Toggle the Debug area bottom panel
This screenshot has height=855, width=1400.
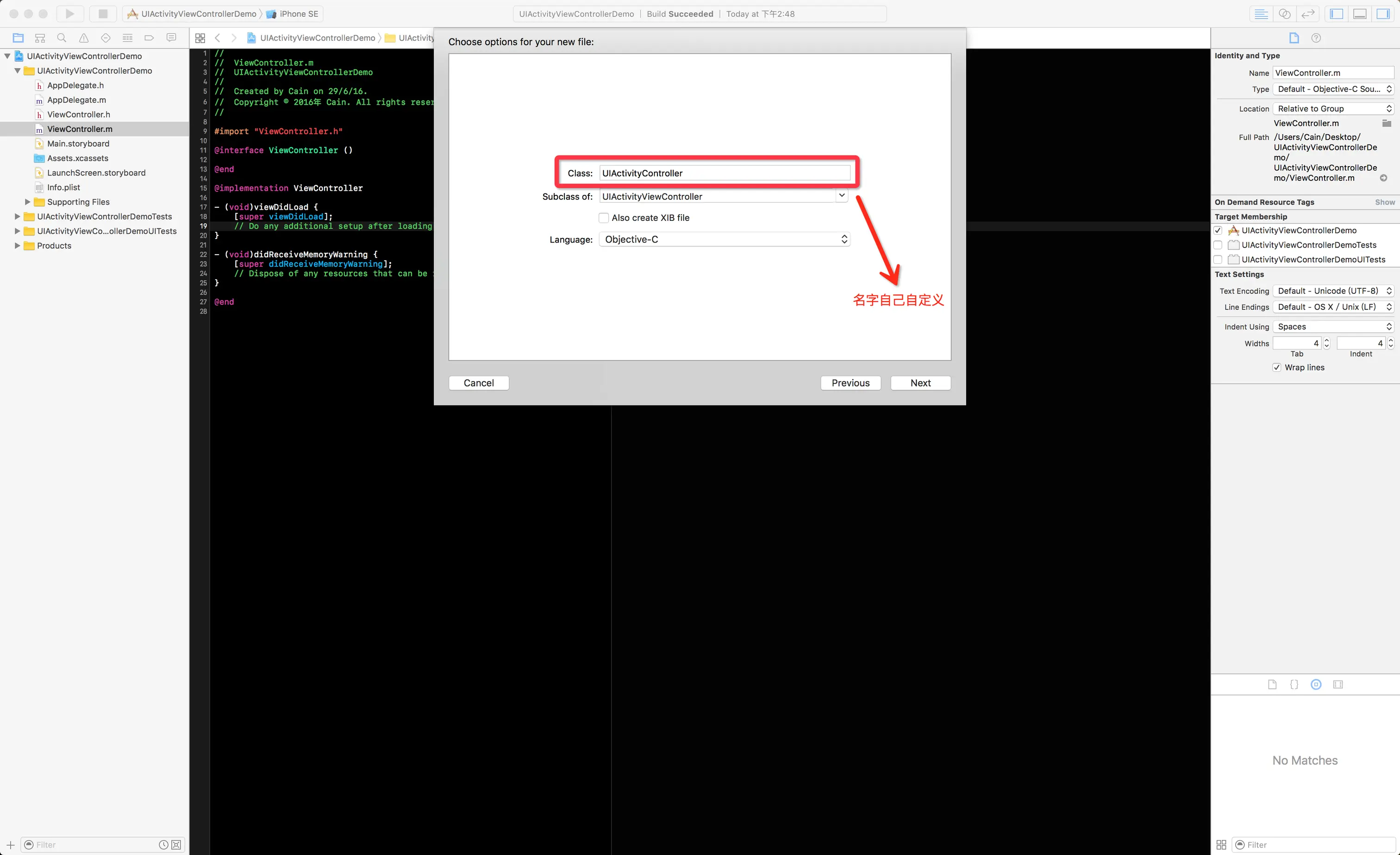click(1360, 13)
